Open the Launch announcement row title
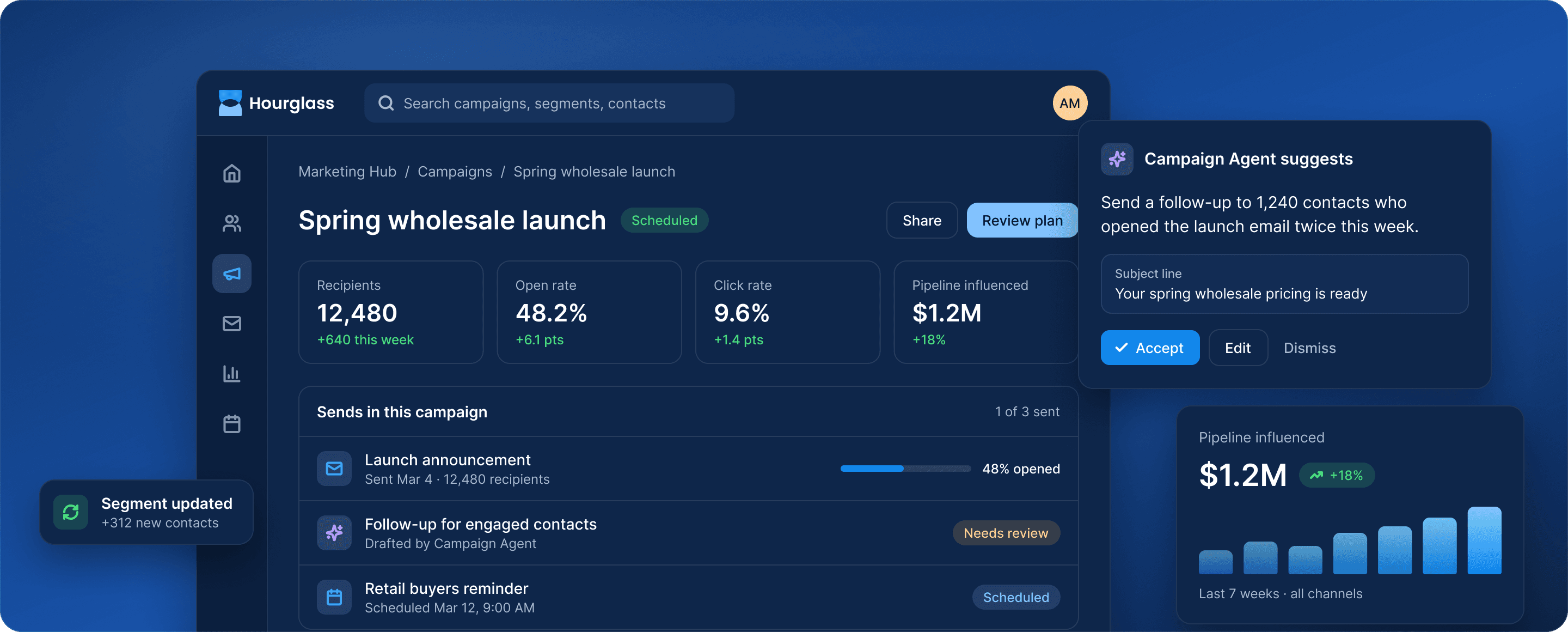The width and height of the screenshot is (1568, 632). (448, 460)
